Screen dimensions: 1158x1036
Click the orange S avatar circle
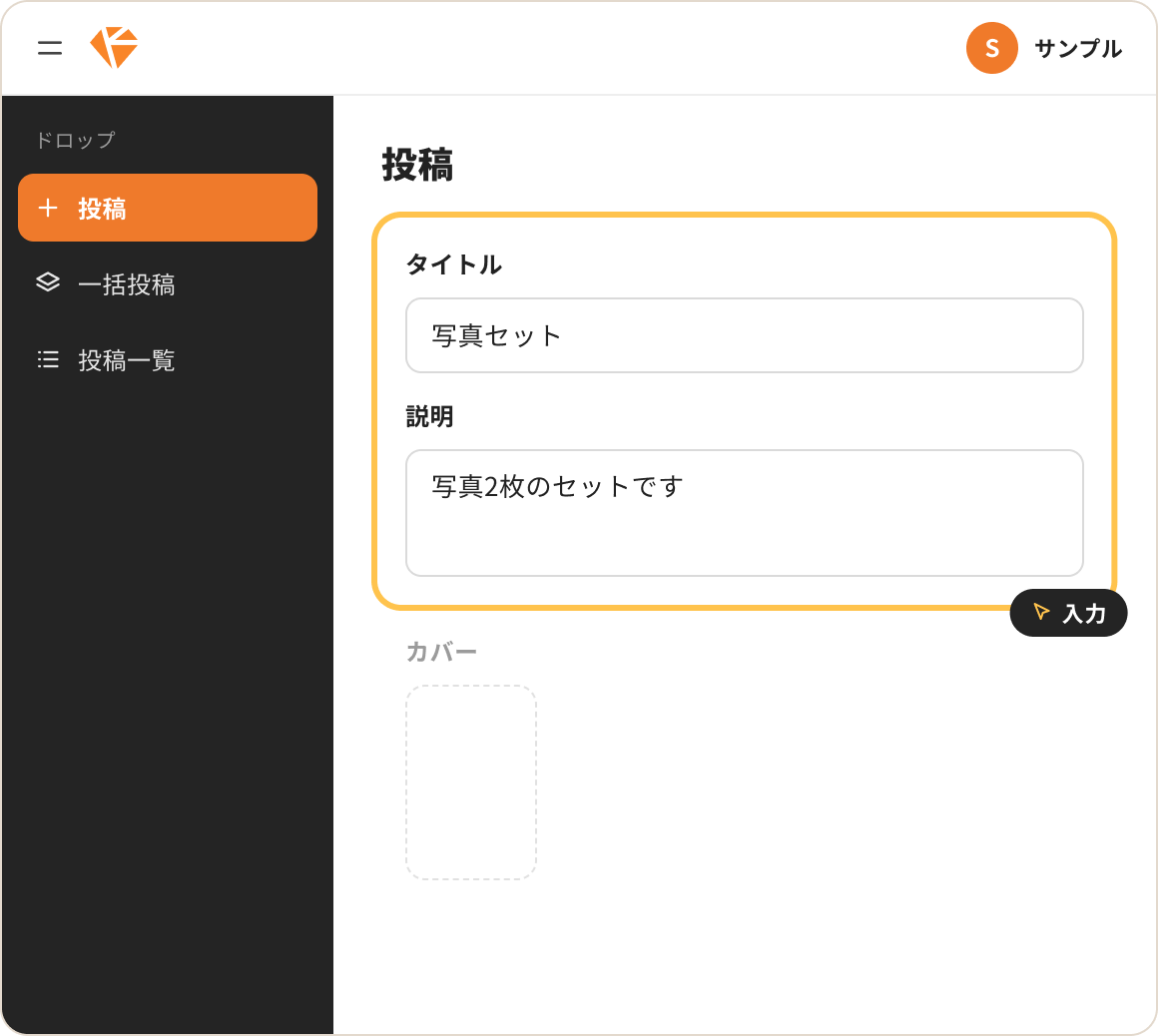point(992,48)
